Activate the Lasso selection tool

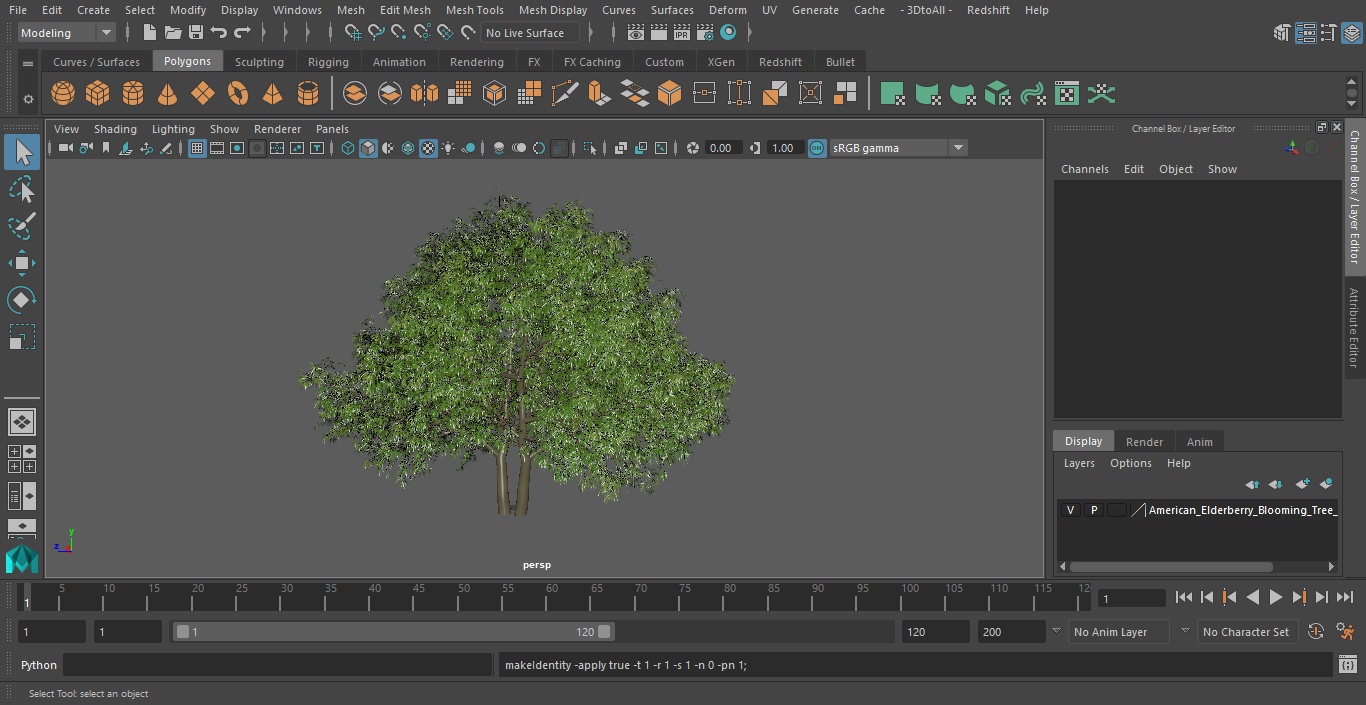[x=22, y=190]
